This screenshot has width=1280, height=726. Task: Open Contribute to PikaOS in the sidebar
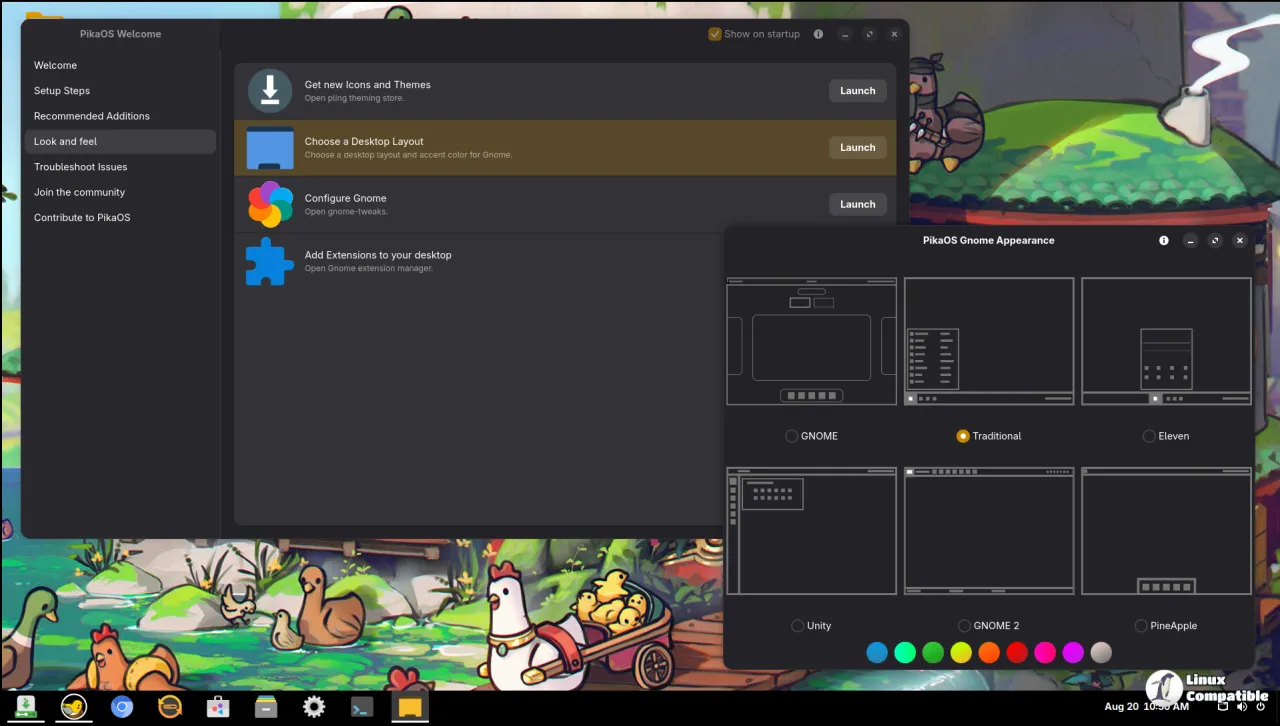coord(120,218)
